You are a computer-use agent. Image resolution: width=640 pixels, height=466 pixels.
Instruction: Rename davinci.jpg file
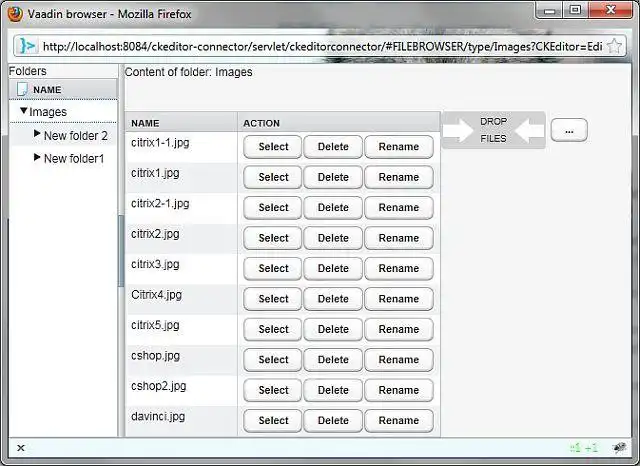pos(399,420)
